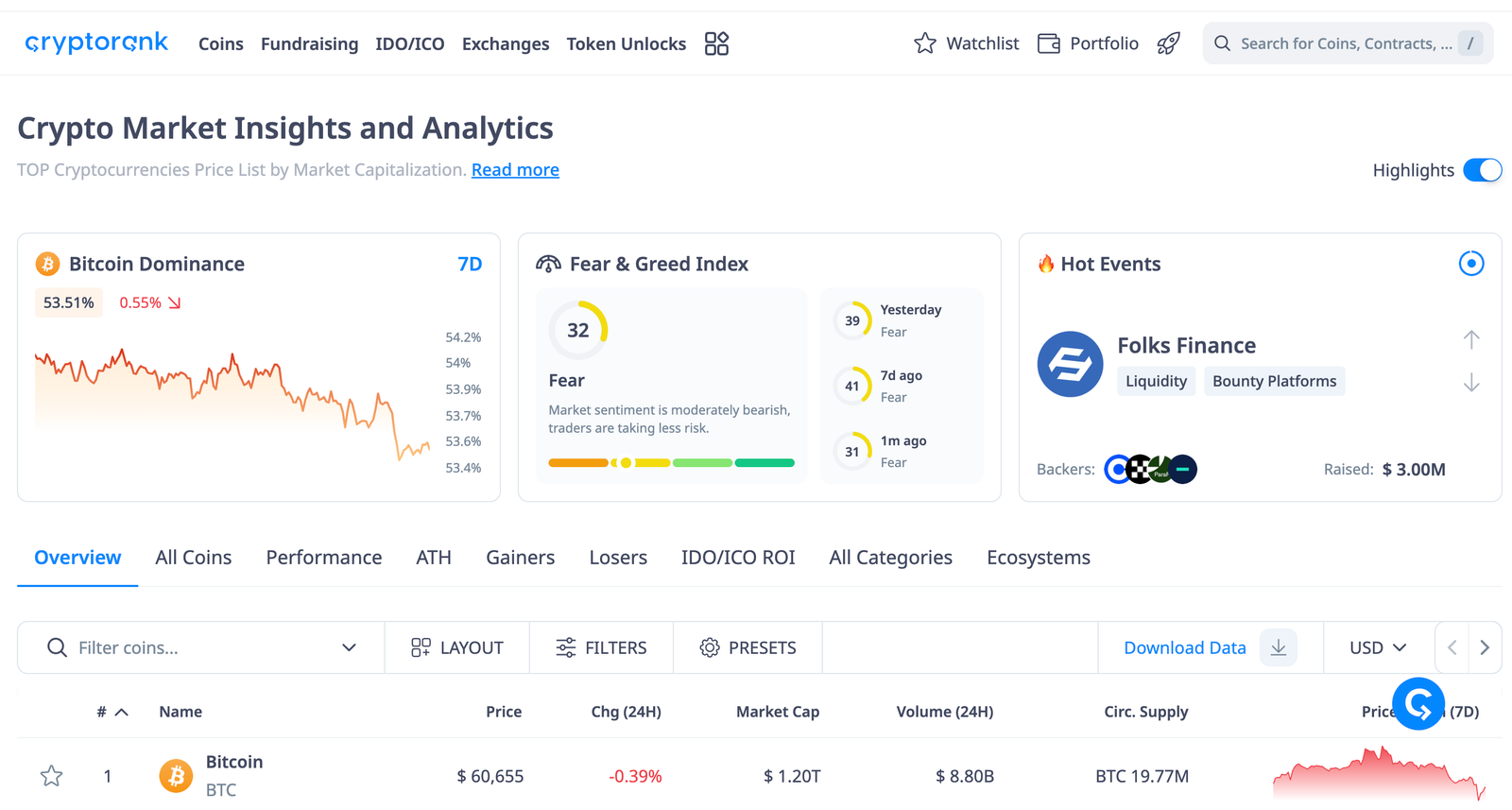1512x810 pixels.
Task: Click the Watchlist star icon
Action: coord(925,43)
